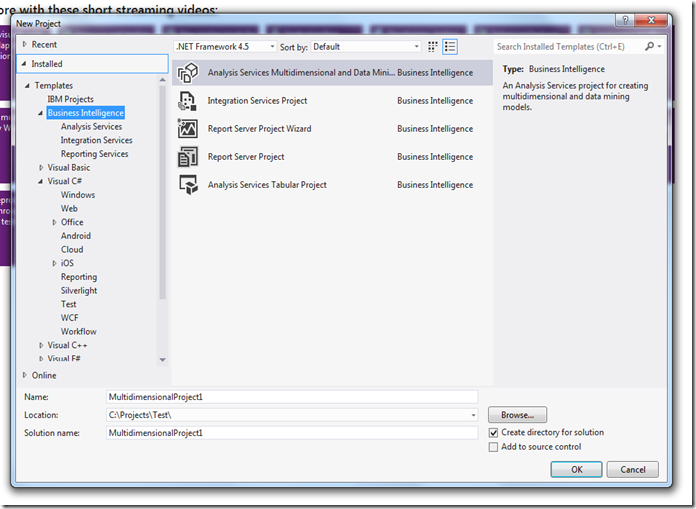Select Integration Services Project template name

click(257, 101)
